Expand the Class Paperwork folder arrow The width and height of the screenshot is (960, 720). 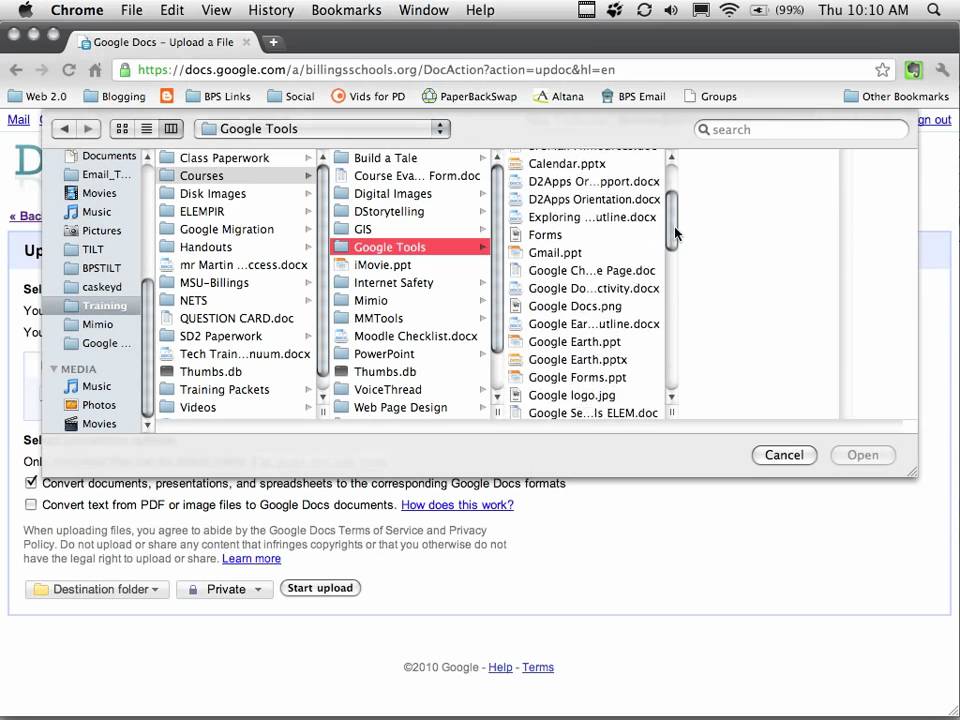[308, 158]
